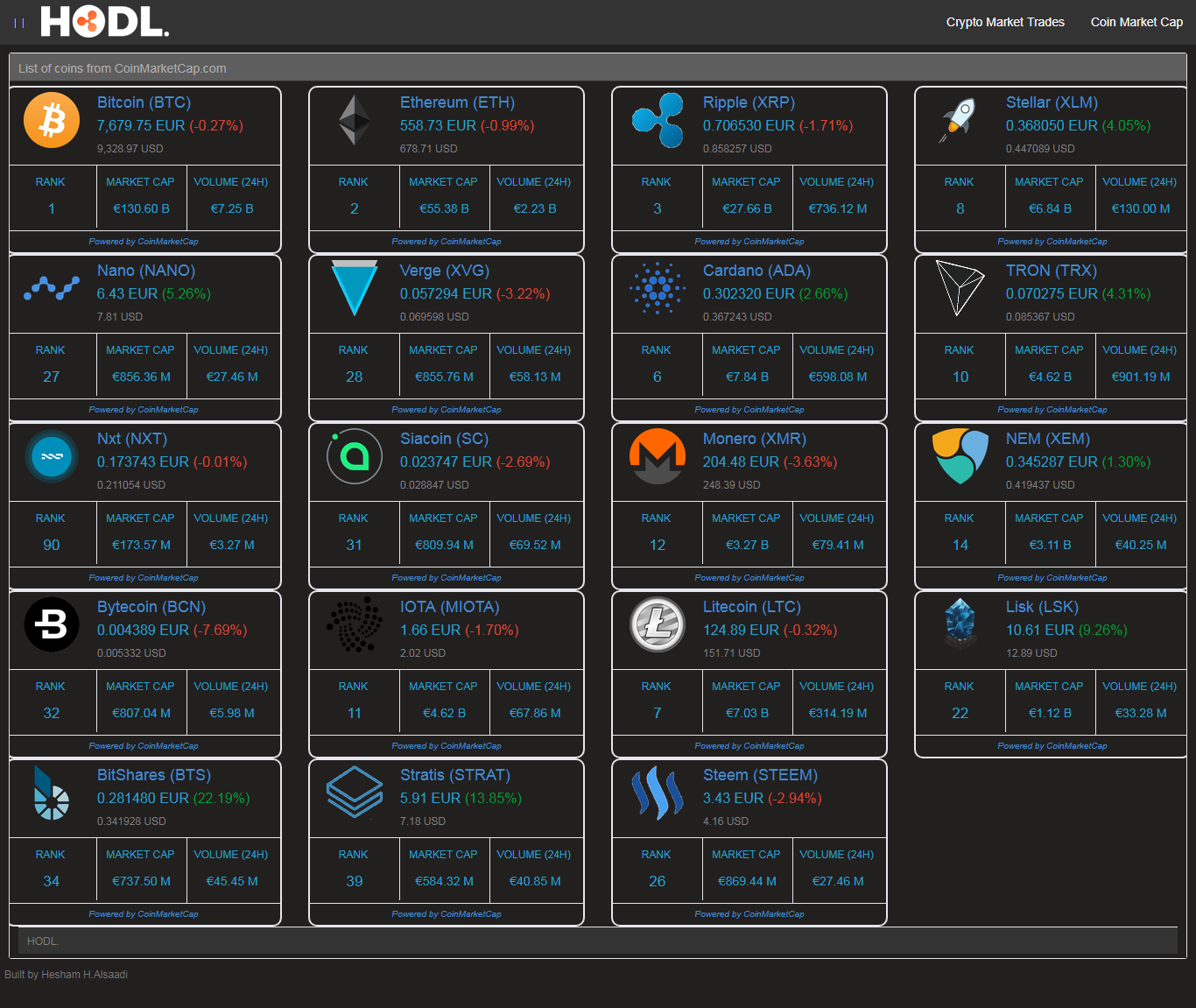Viewport: 1196px width, 1008px height.
Task: Click the Ripple blue logo
Action: pos(658,120)
